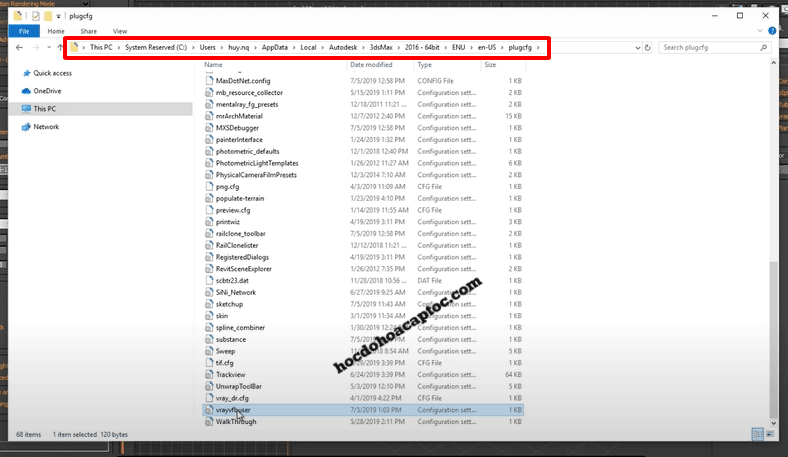Click the Up one level arrow
Viewport: 788px width, 457px height.
tap(59, 48)
